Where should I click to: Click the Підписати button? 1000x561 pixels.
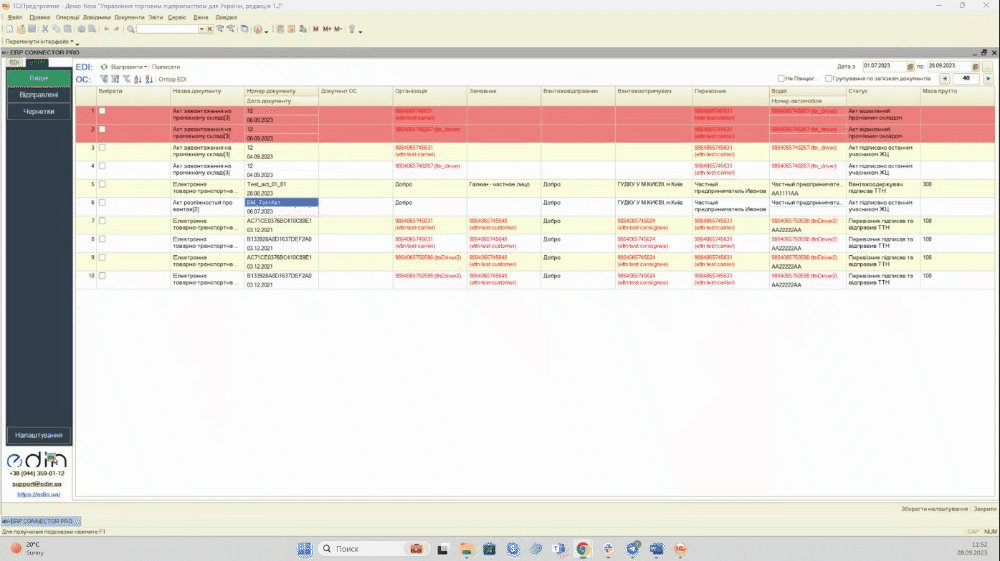point(166,67)
